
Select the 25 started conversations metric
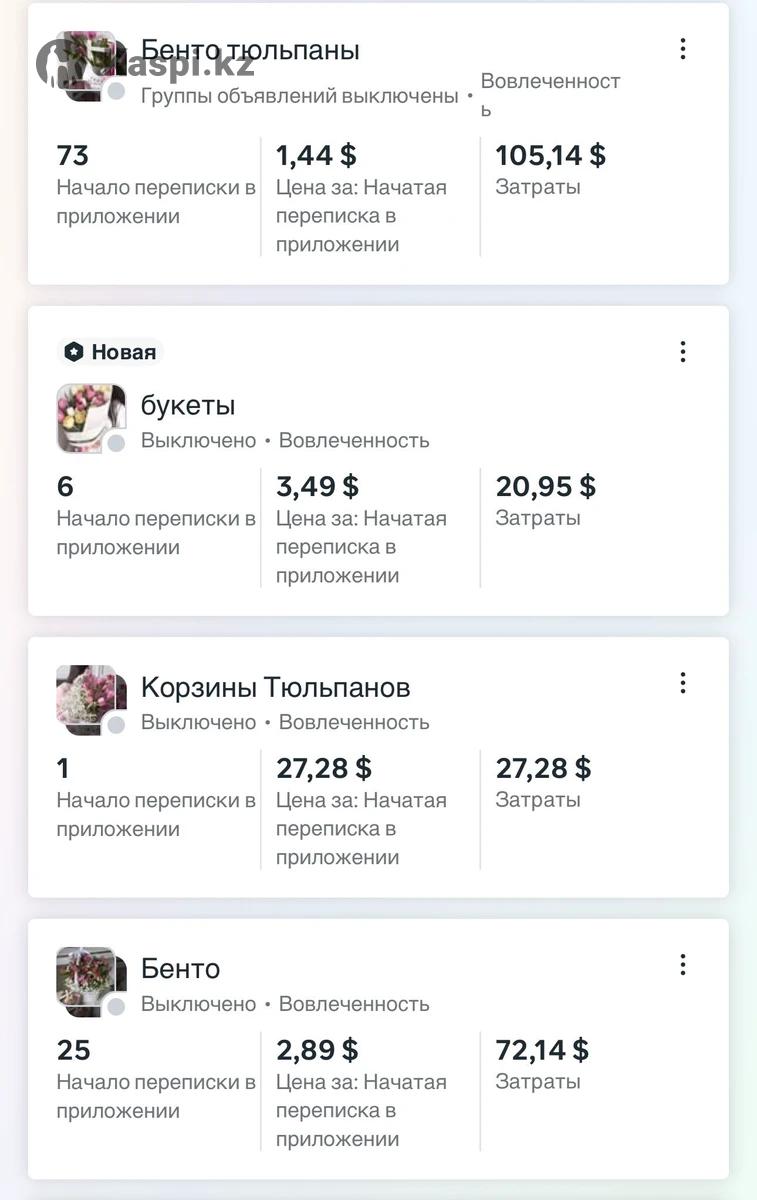point(74,1050)
